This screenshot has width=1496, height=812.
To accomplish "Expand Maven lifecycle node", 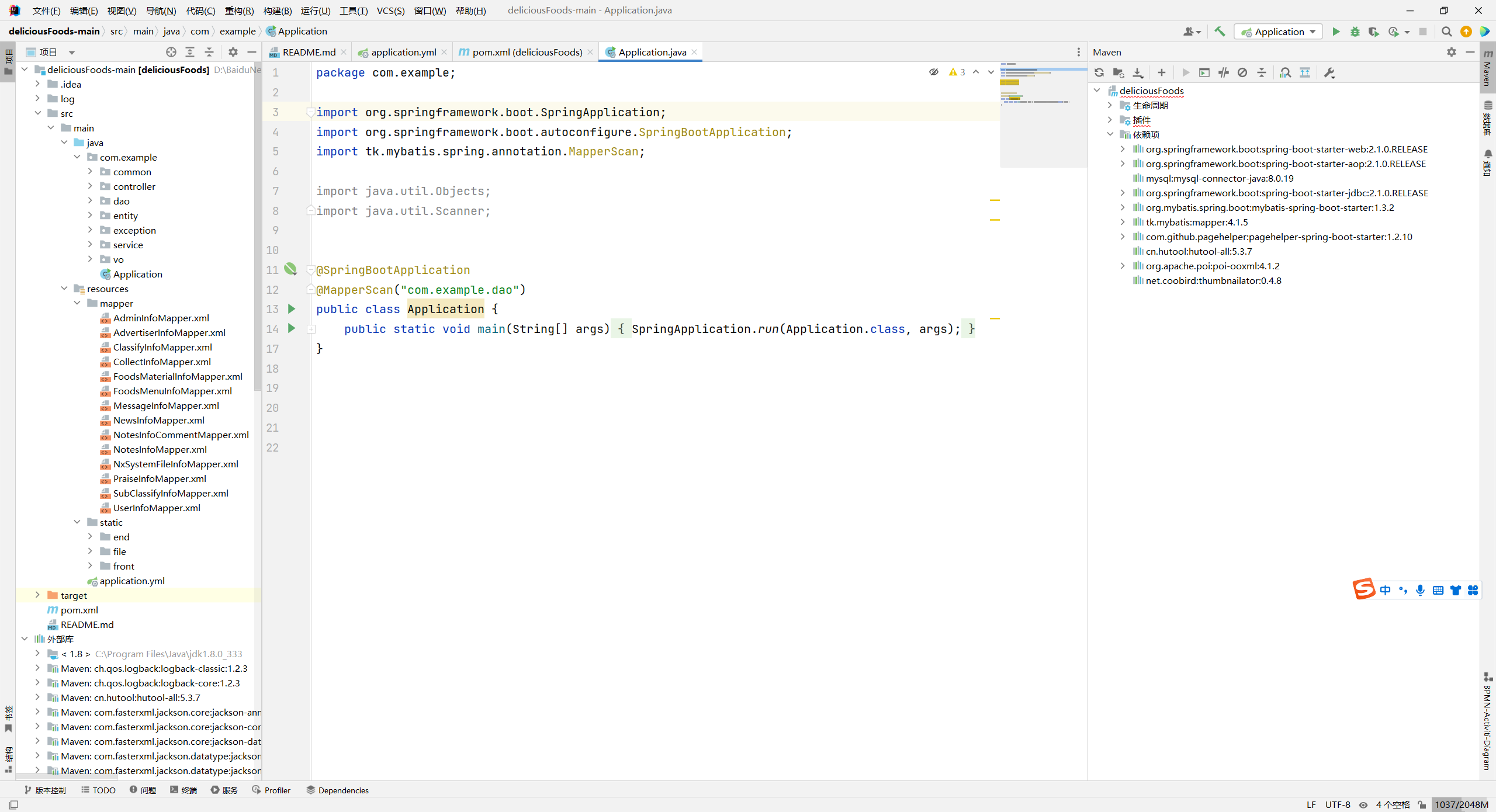I will [1110, 105].
